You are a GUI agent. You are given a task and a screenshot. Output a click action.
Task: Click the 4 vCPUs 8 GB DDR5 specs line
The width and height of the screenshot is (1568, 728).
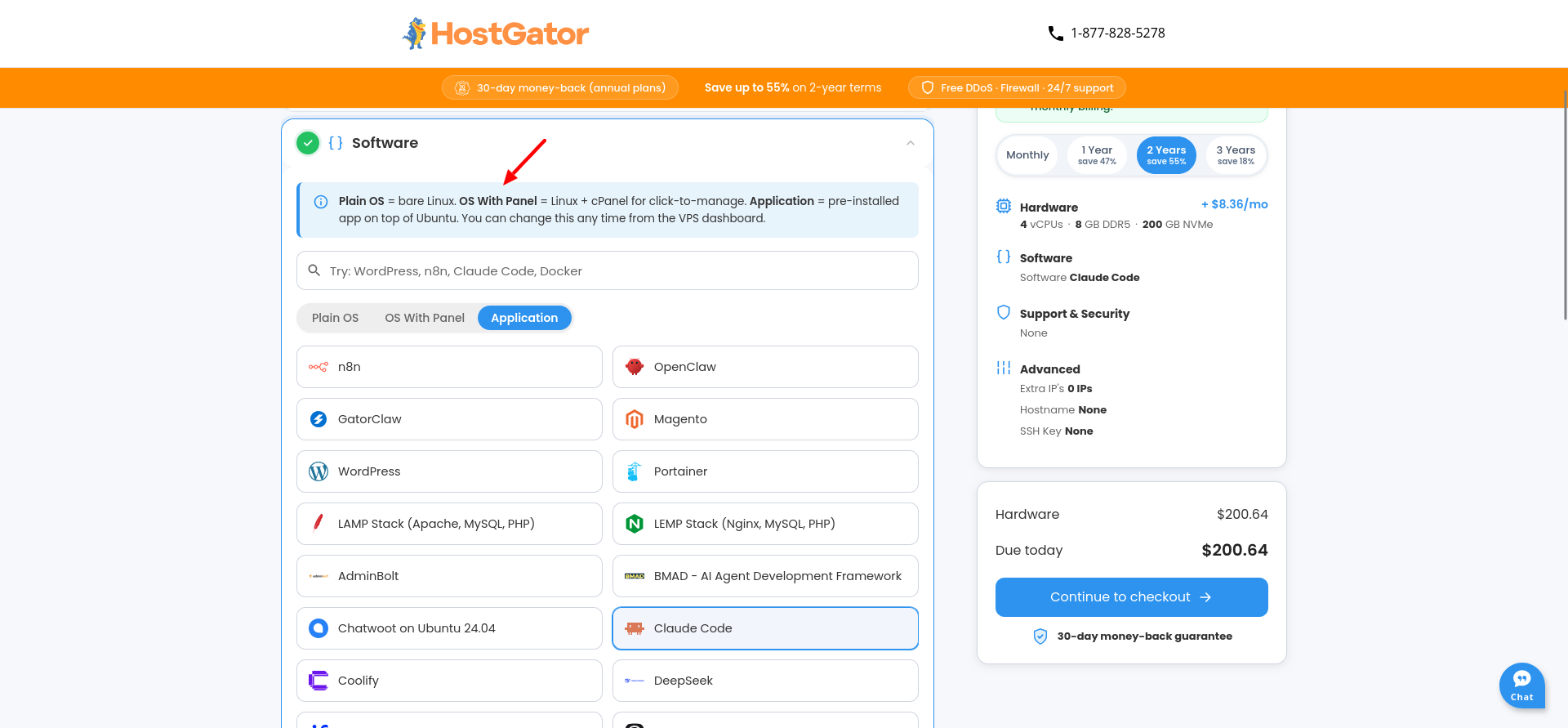coord(1116,225)
